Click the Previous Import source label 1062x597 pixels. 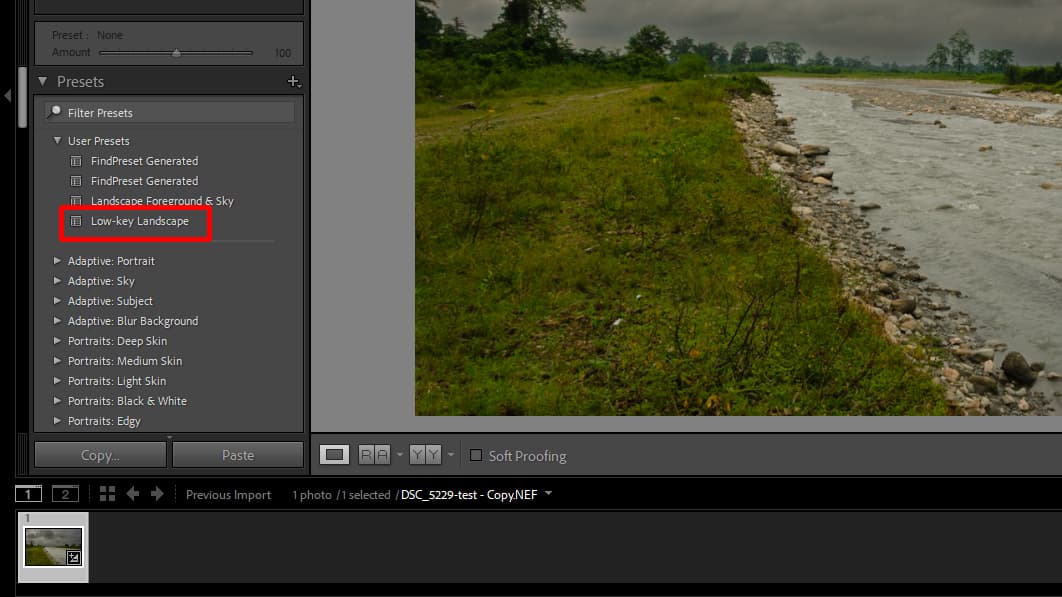point(228,495)
